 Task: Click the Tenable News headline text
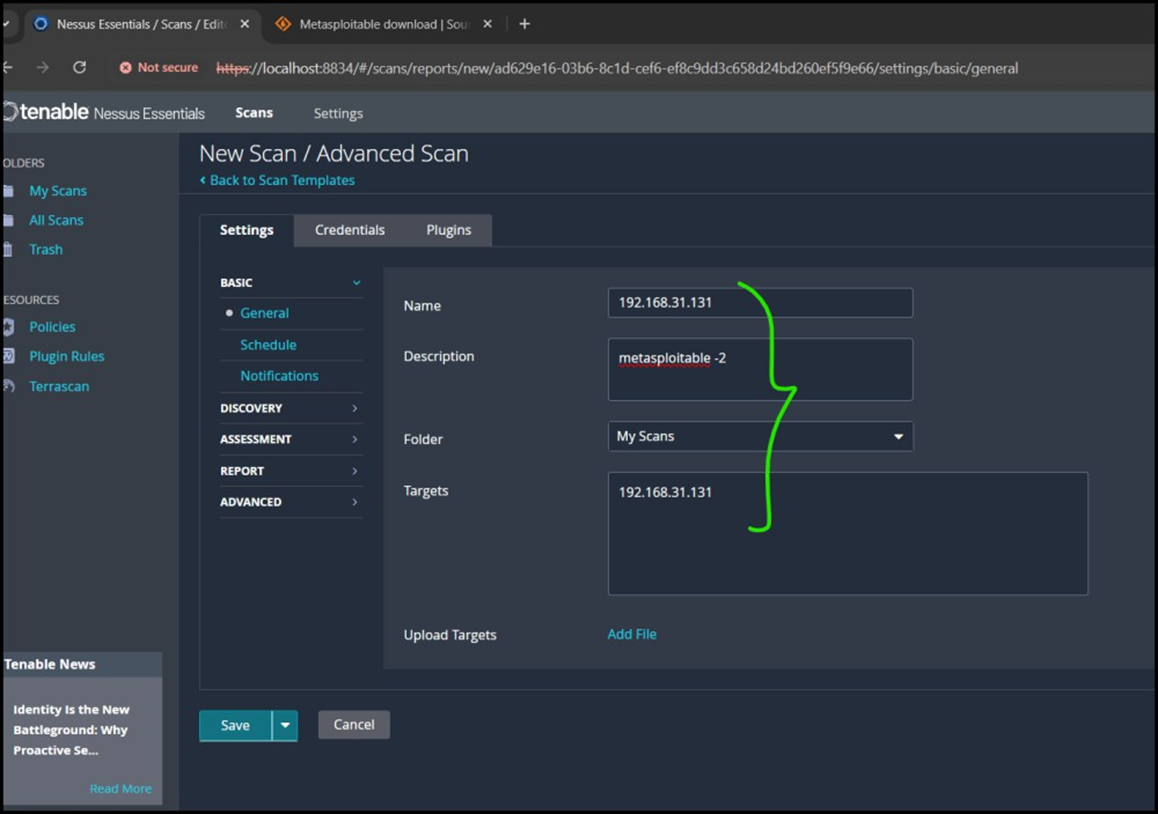(71, 730)
